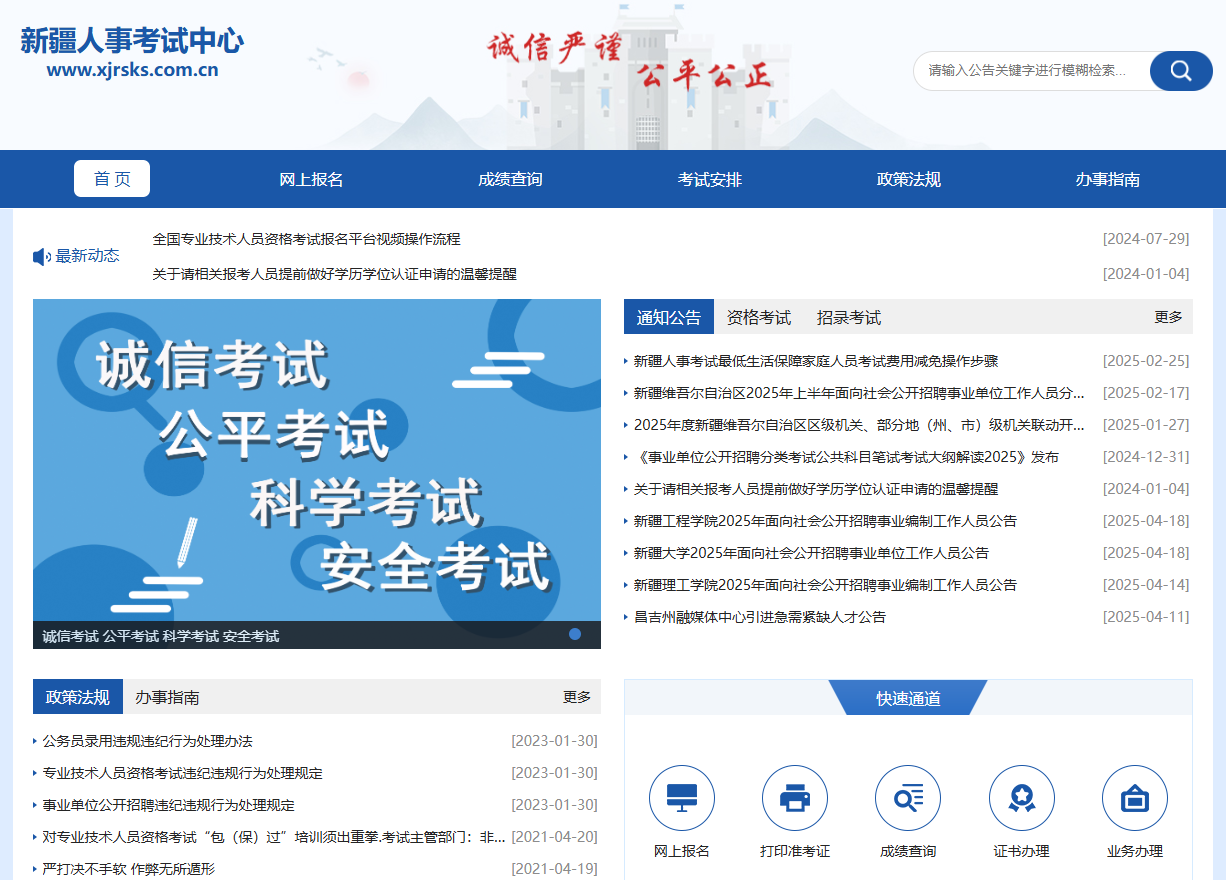Open 业务办理 briefcase icon

click(x=1135, y=798)
